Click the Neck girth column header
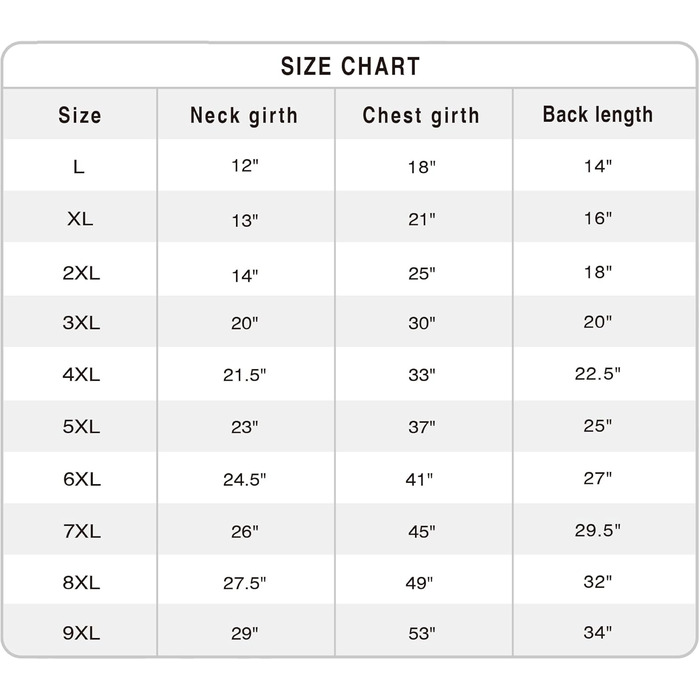 (x=244, y=115)
